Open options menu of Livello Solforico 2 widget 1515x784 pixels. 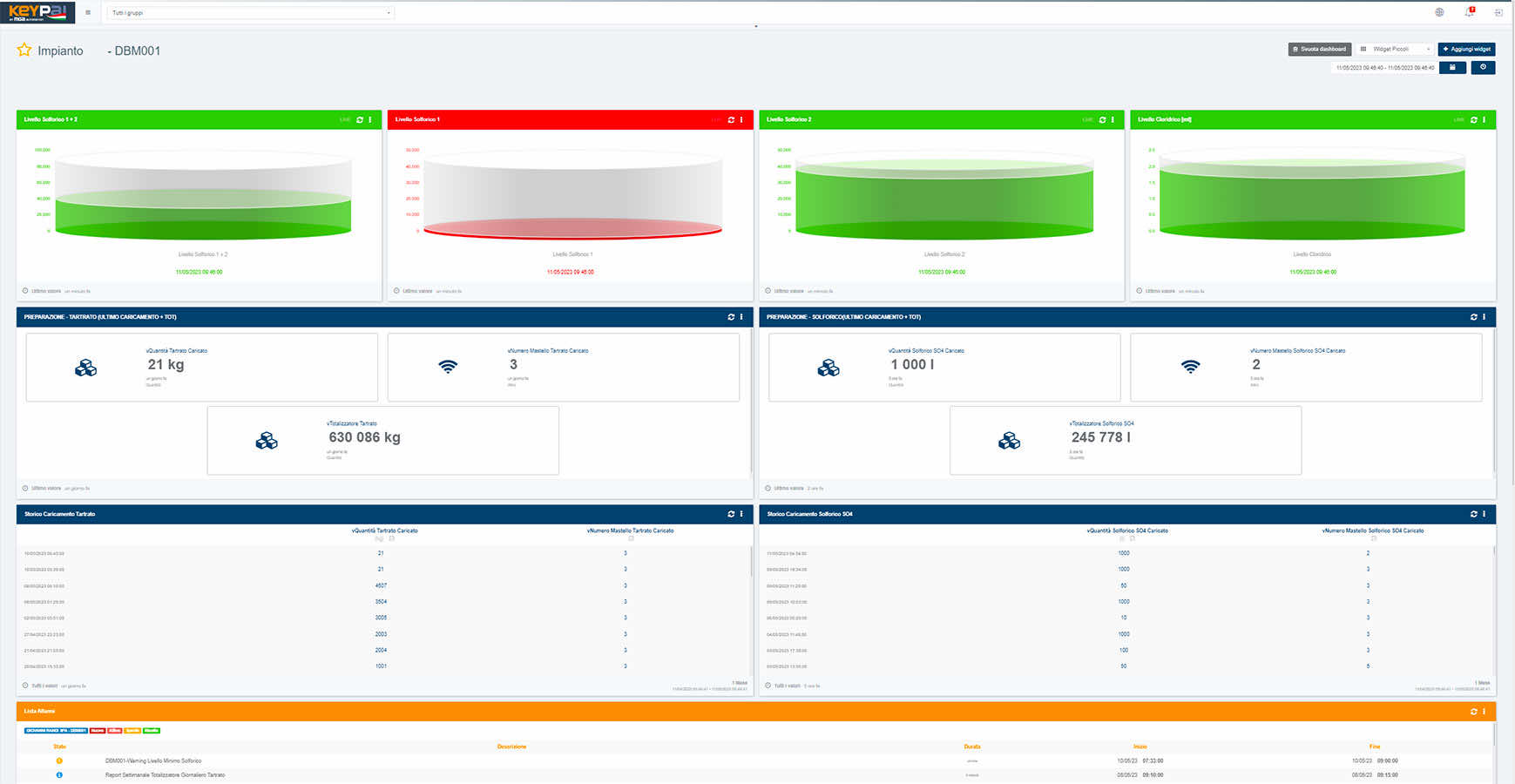click(1113, 119)
